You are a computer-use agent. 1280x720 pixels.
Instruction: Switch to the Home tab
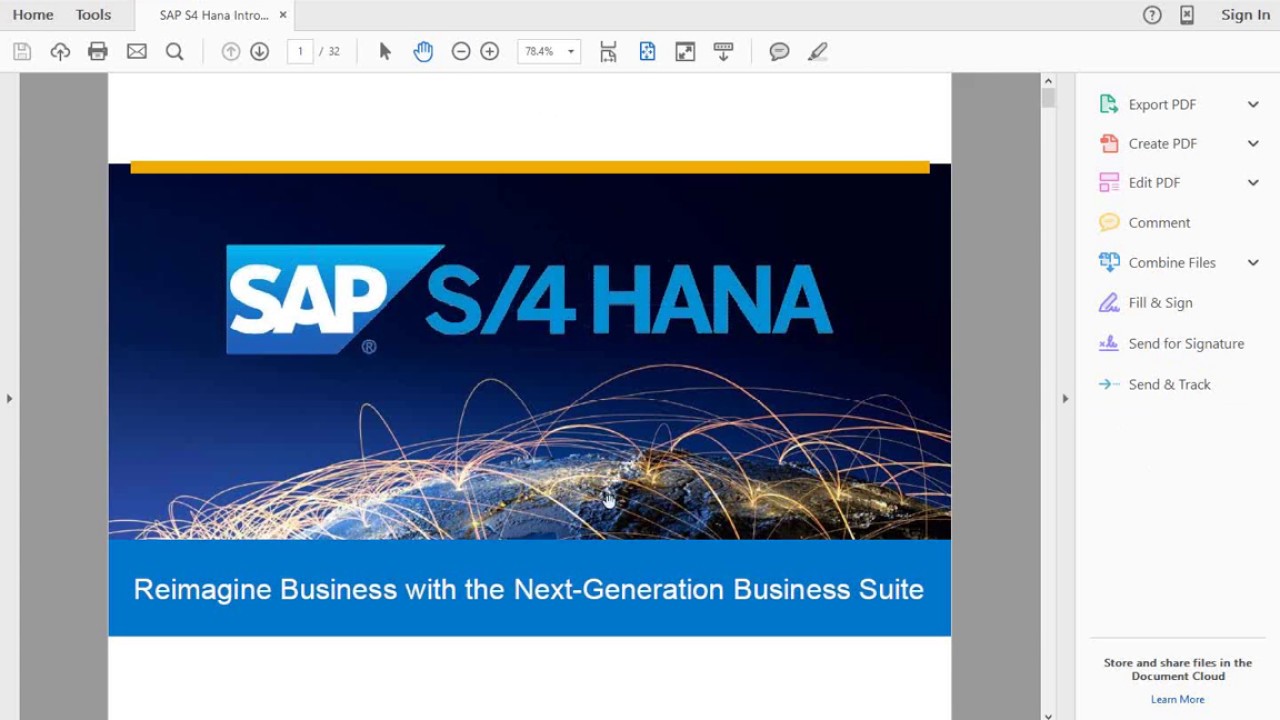click(33, 15)
